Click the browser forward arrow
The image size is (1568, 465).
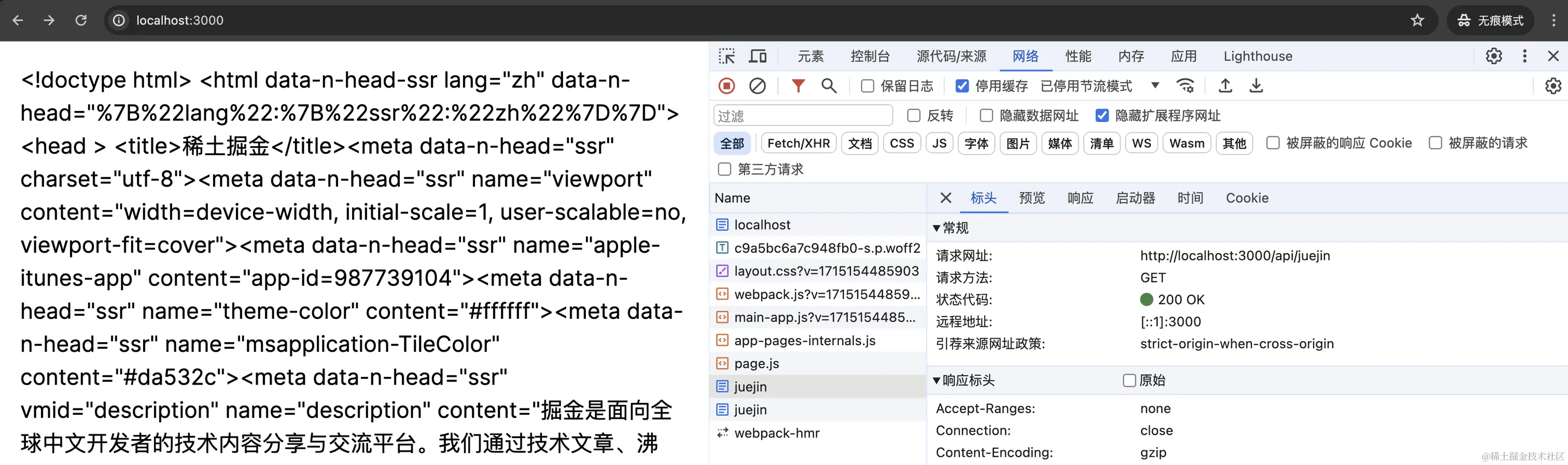tap(49, 20)
